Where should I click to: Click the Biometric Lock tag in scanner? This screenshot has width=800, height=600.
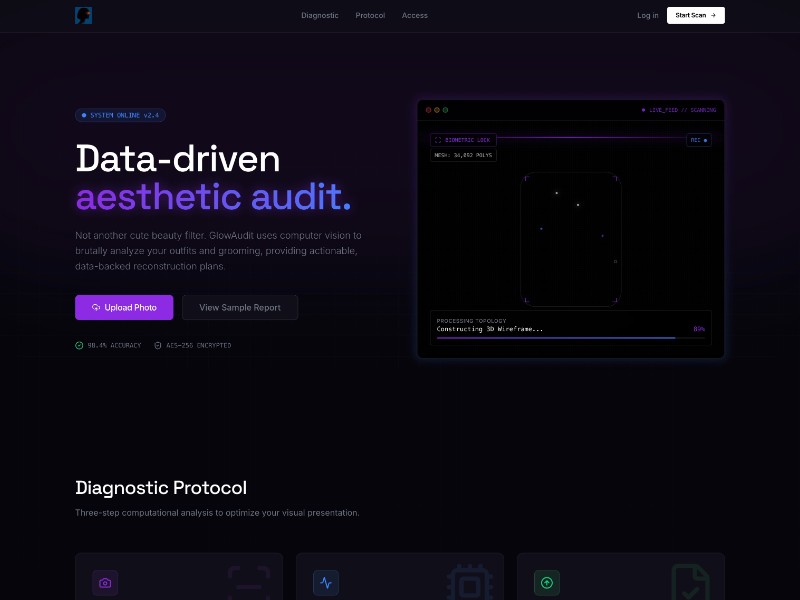click(463, 140)
